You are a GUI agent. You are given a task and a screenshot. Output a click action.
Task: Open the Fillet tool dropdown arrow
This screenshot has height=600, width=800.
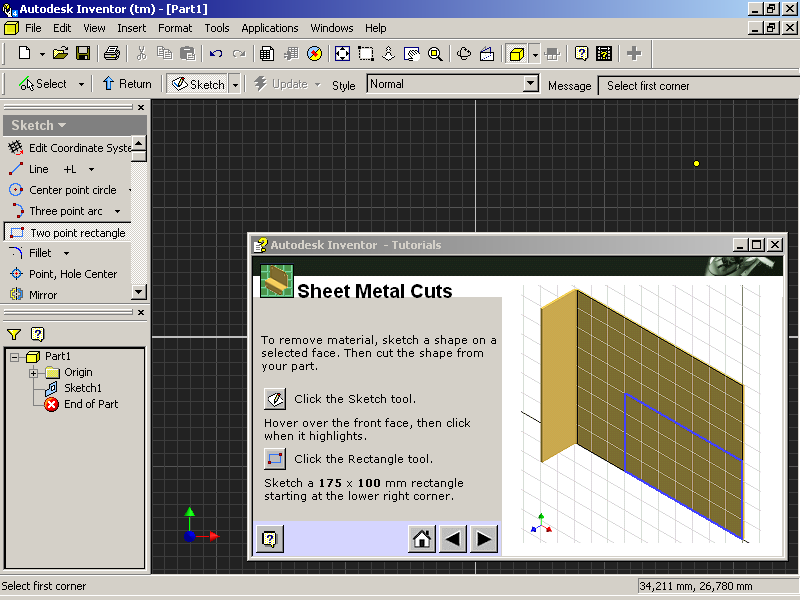point(66,253)
